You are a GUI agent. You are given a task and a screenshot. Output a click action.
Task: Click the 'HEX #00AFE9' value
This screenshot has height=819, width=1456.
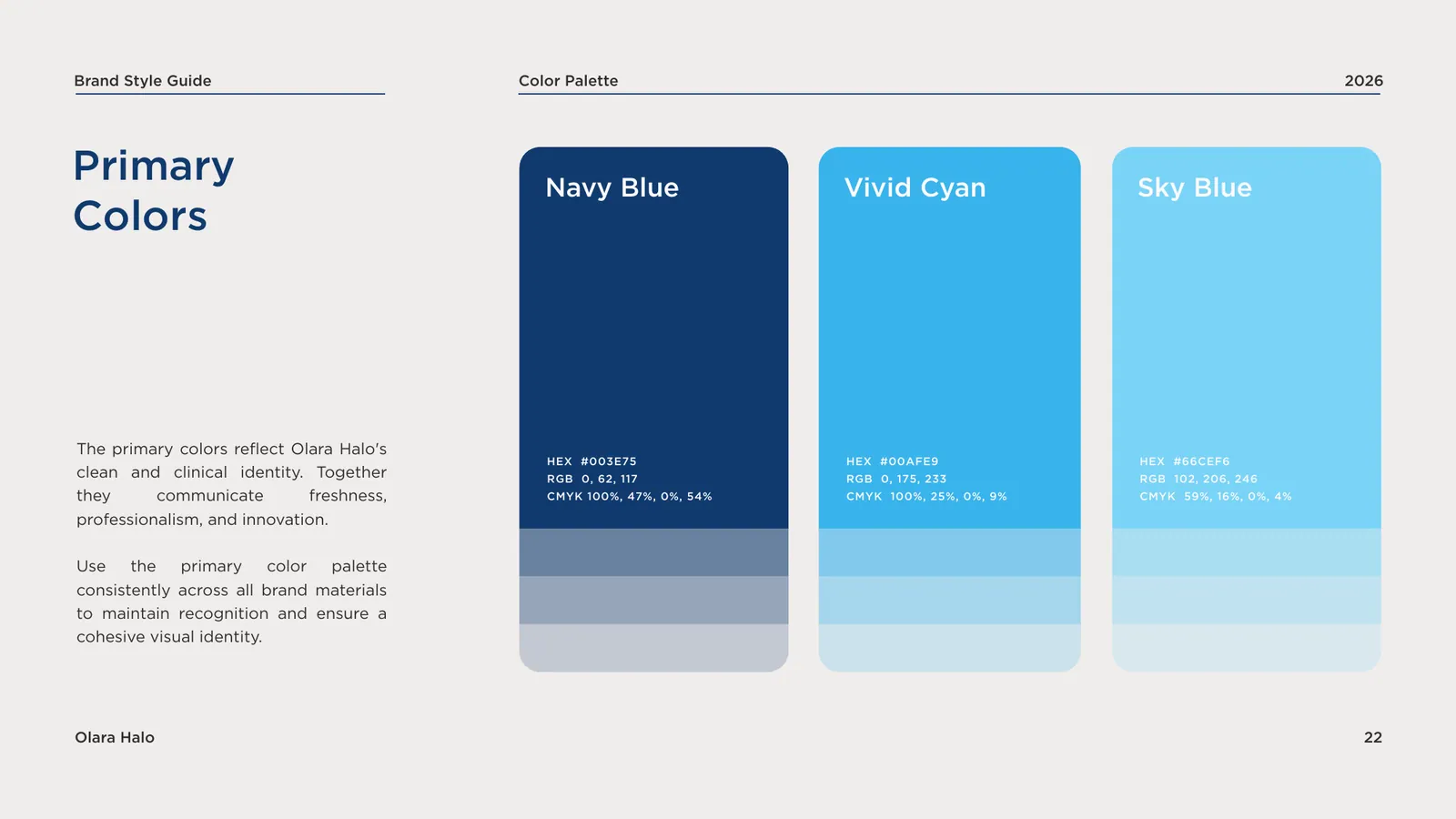(x=892, y=461)
